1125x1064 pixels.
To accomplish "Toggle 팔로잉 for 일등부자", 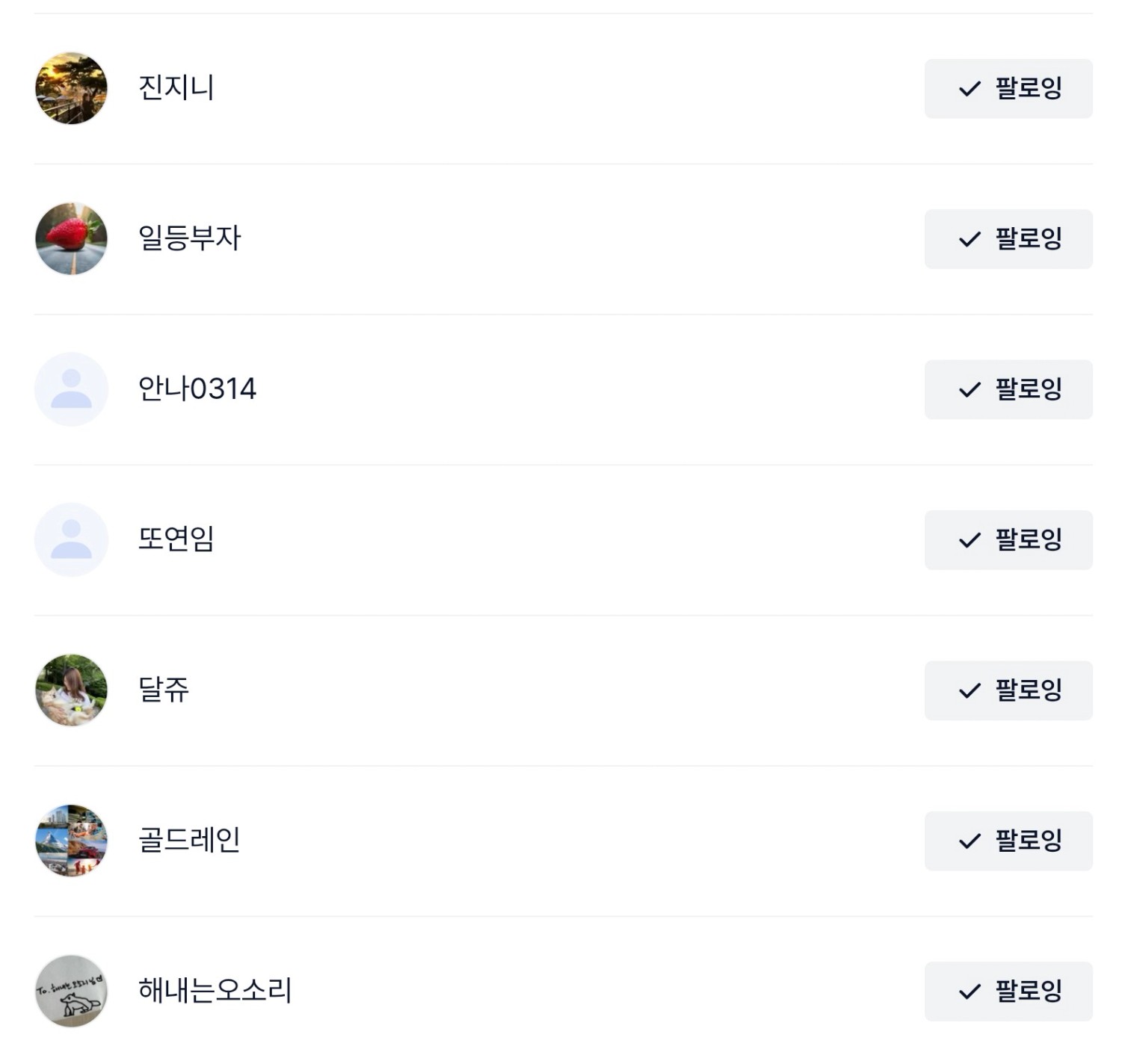I will 1008,239.
